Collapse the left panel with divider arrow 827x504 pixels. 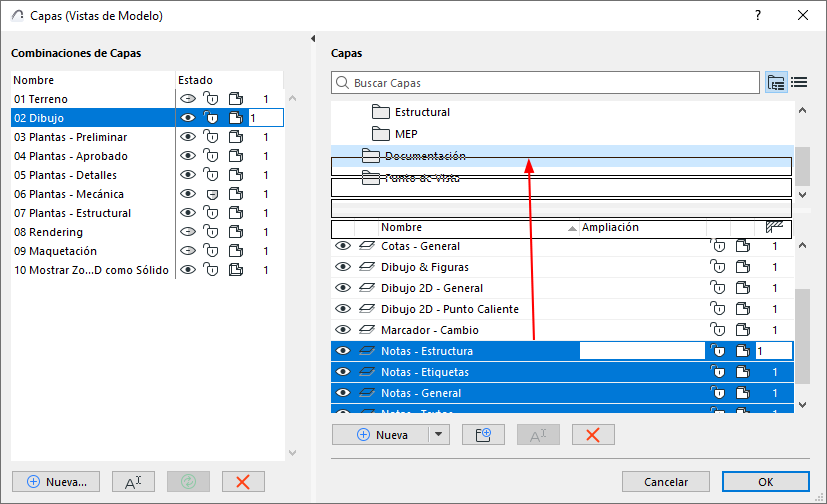(x=316, y=39)
